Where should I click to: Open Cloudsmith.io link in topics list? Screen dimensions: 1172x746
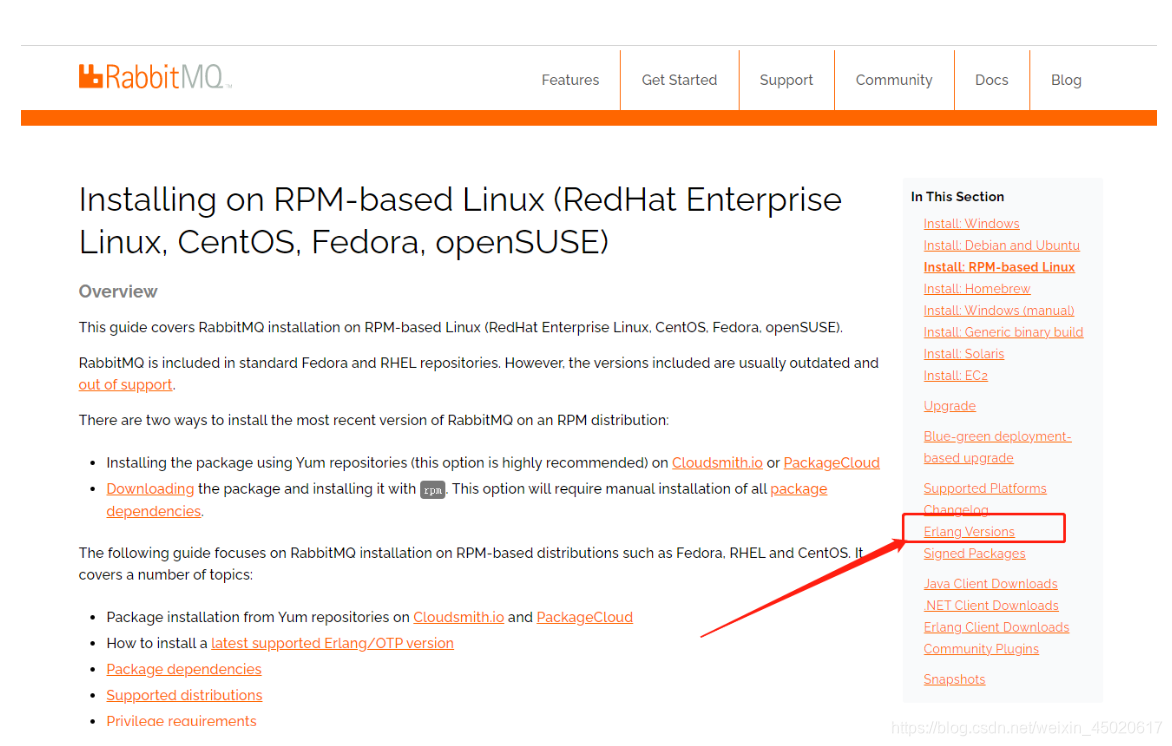tap(458, 617)
